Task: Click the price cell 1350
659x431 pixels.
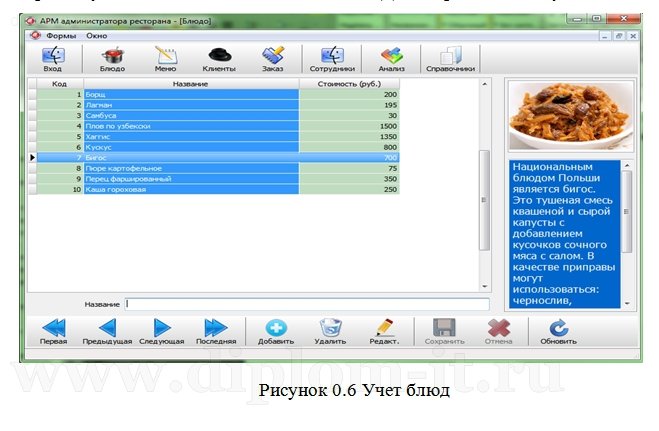Action: click(349, 137)
